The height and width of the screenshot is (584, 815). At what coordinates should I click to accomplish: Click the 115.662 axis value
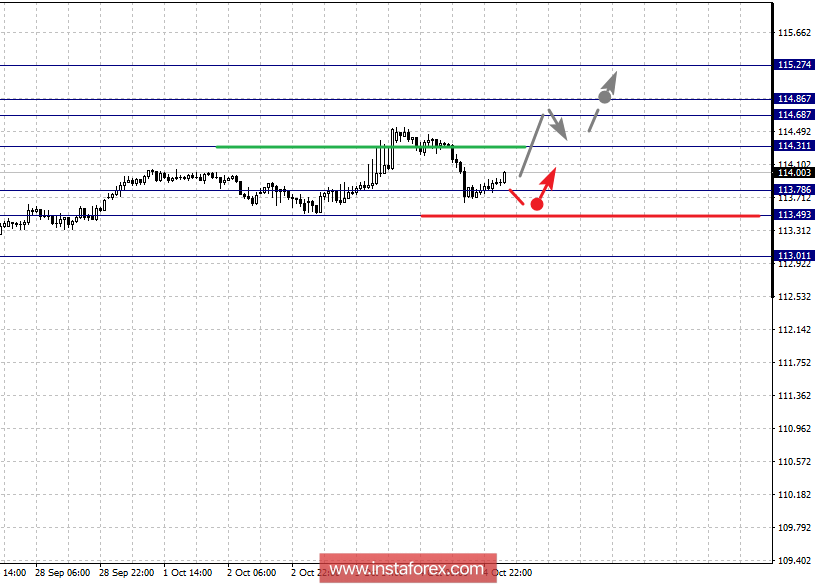[x=794, y=33]
